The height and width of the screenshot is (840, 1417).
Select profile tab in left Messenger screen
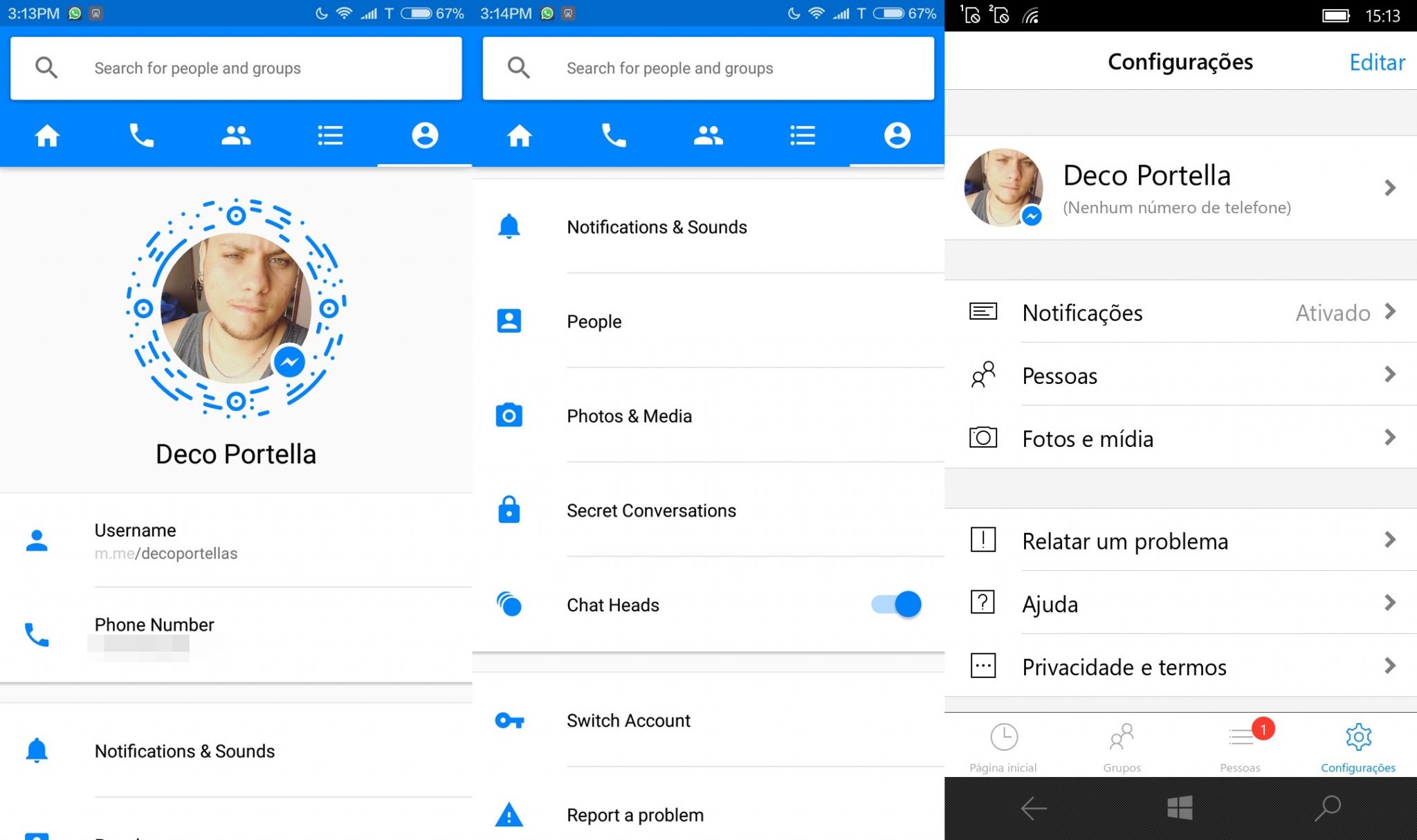(425, 136)
